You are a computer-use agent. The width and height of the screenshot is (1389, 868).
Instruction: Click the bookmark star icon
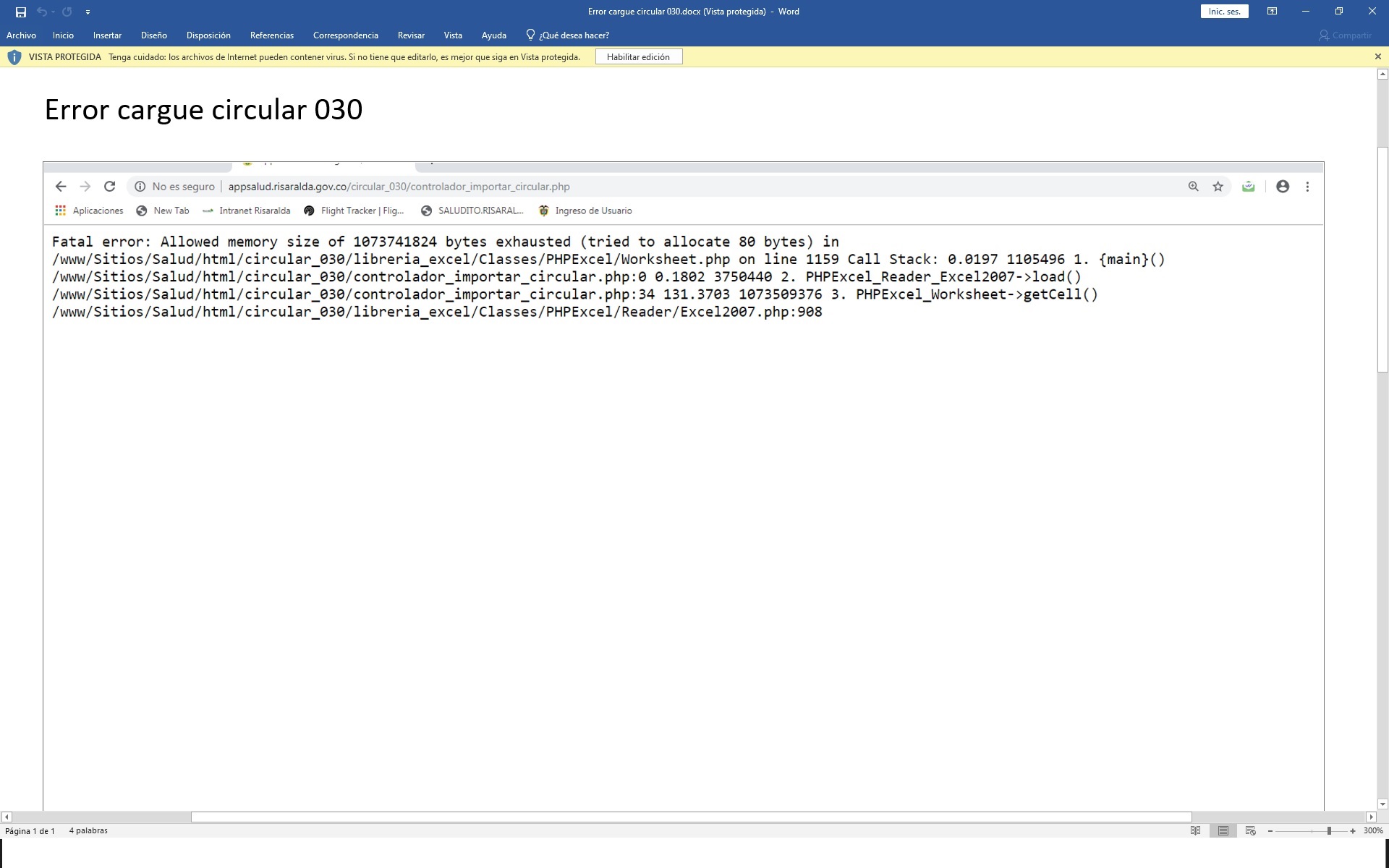click(1218, 187)
